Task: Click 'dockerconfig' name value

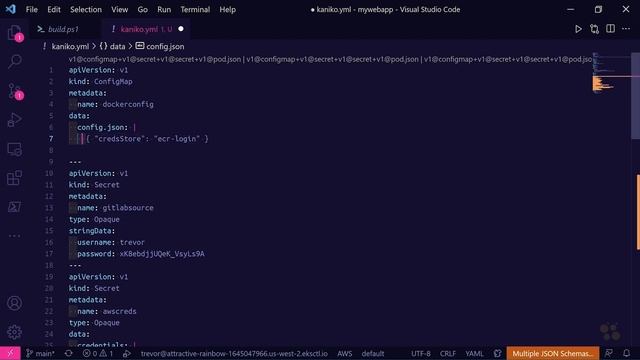Action: (x=128, y=104)
